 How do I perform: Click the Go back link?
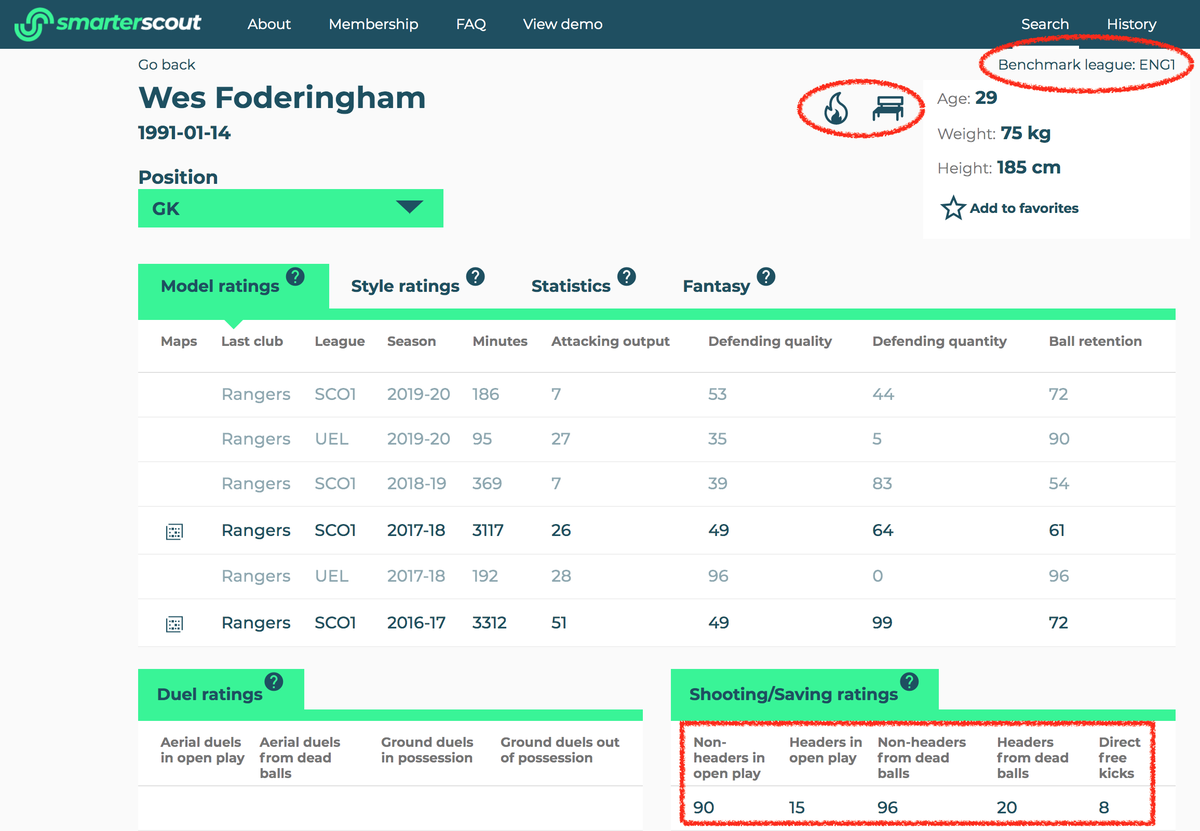167,64
